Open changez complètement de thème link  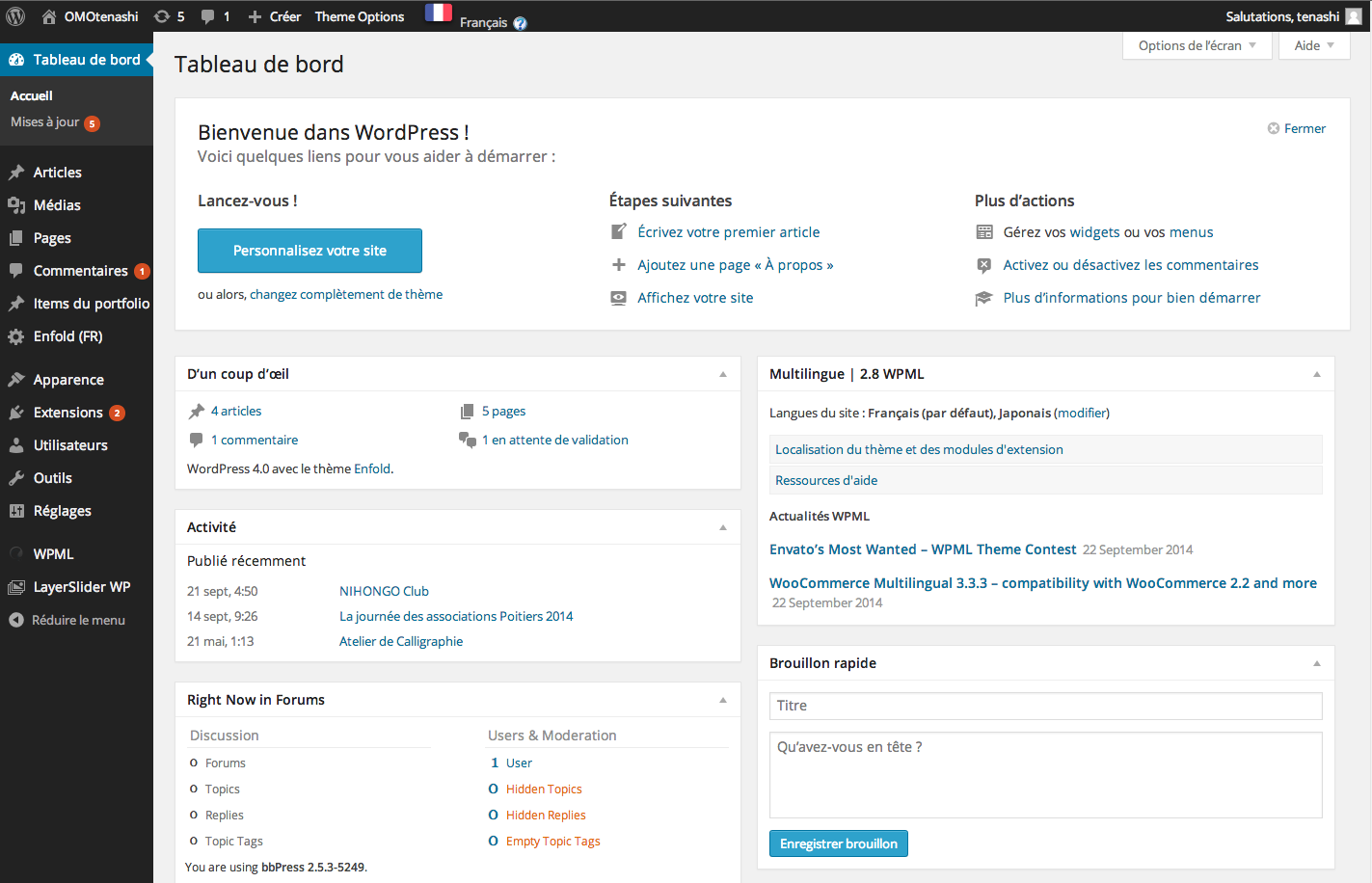pos(346,294)
